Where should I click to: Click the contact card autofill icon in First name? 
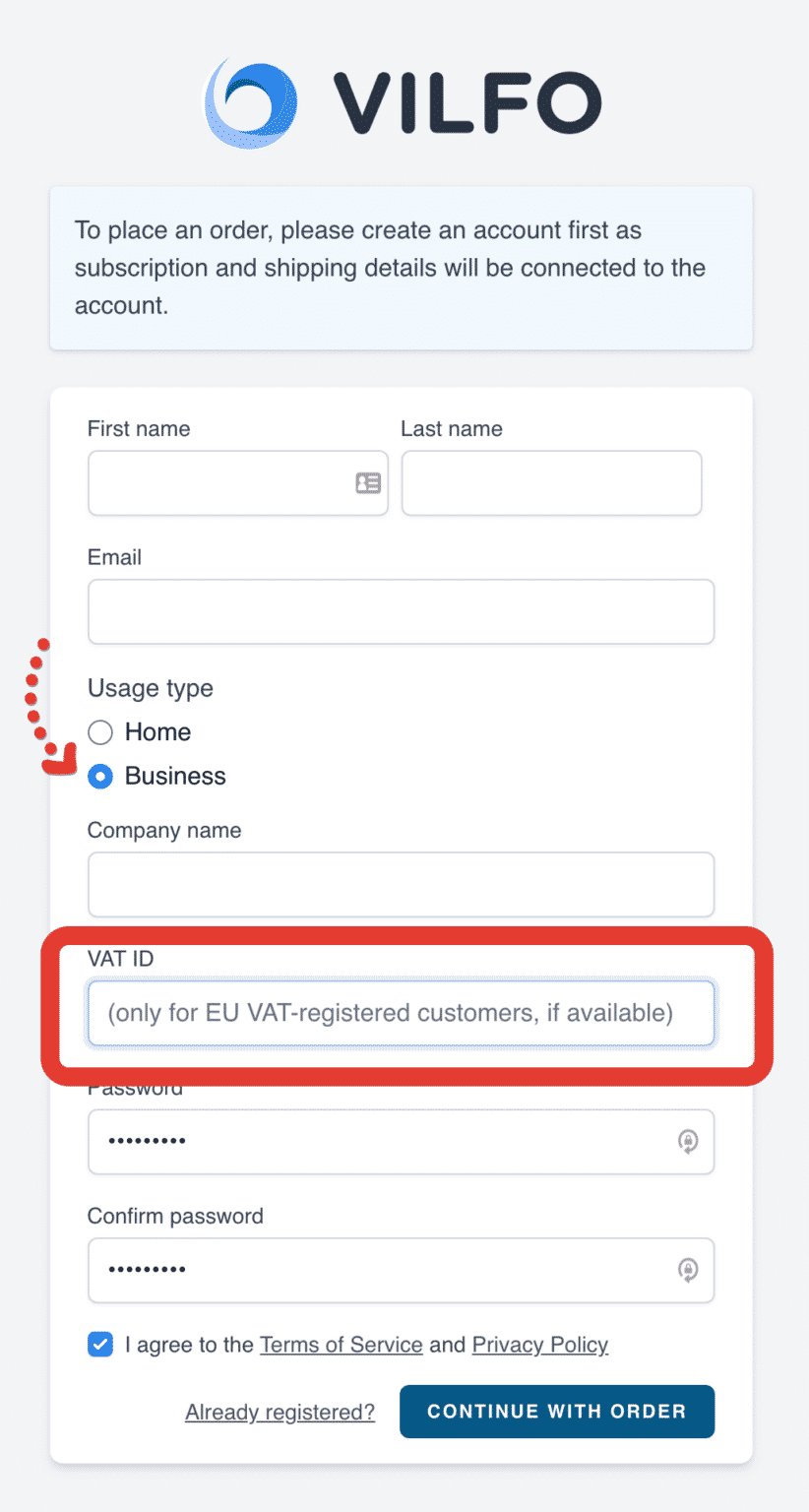[x=368, y=483]
